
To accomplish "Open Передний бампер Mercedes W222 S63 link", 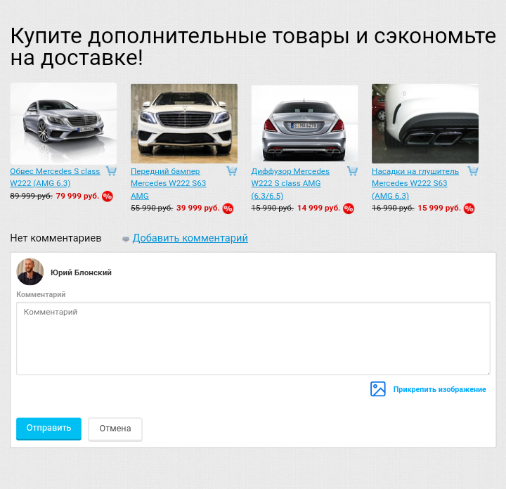I will tap(168, 183).
